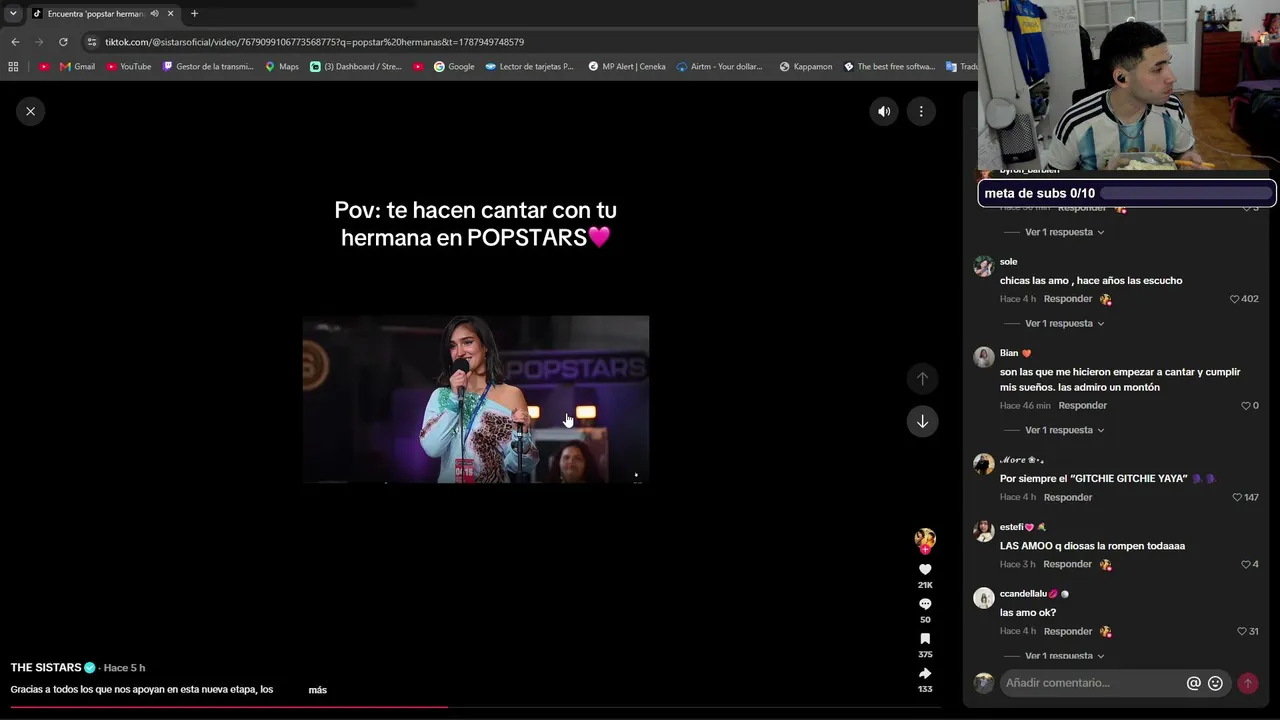
Task: Open the Maps bookmark
Action: pyautogui.click(x=281, y=67)
